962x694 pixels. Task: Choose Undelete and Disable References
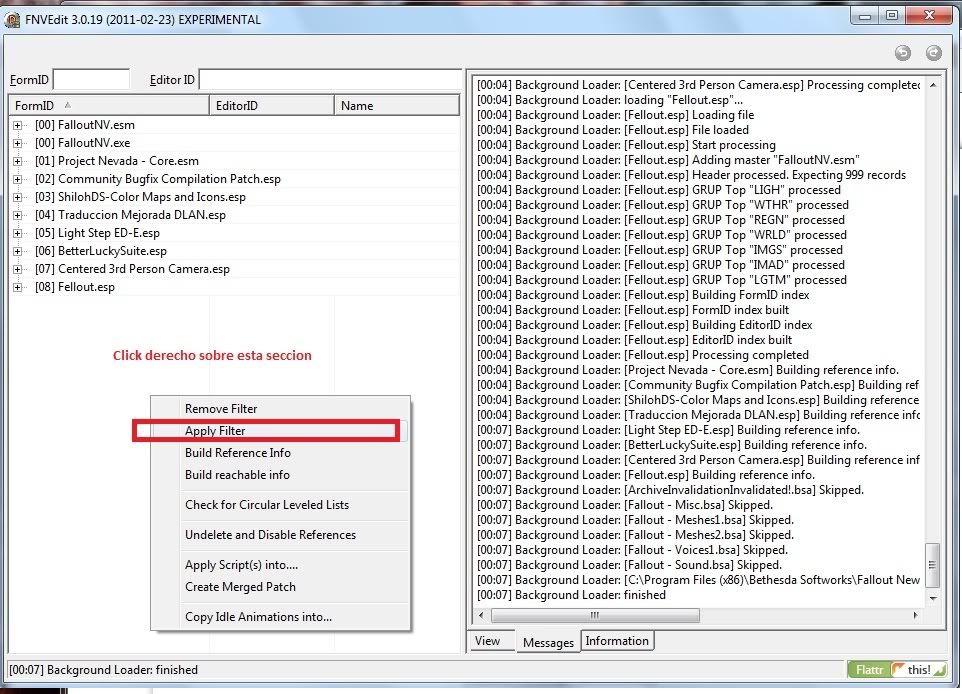280,535
